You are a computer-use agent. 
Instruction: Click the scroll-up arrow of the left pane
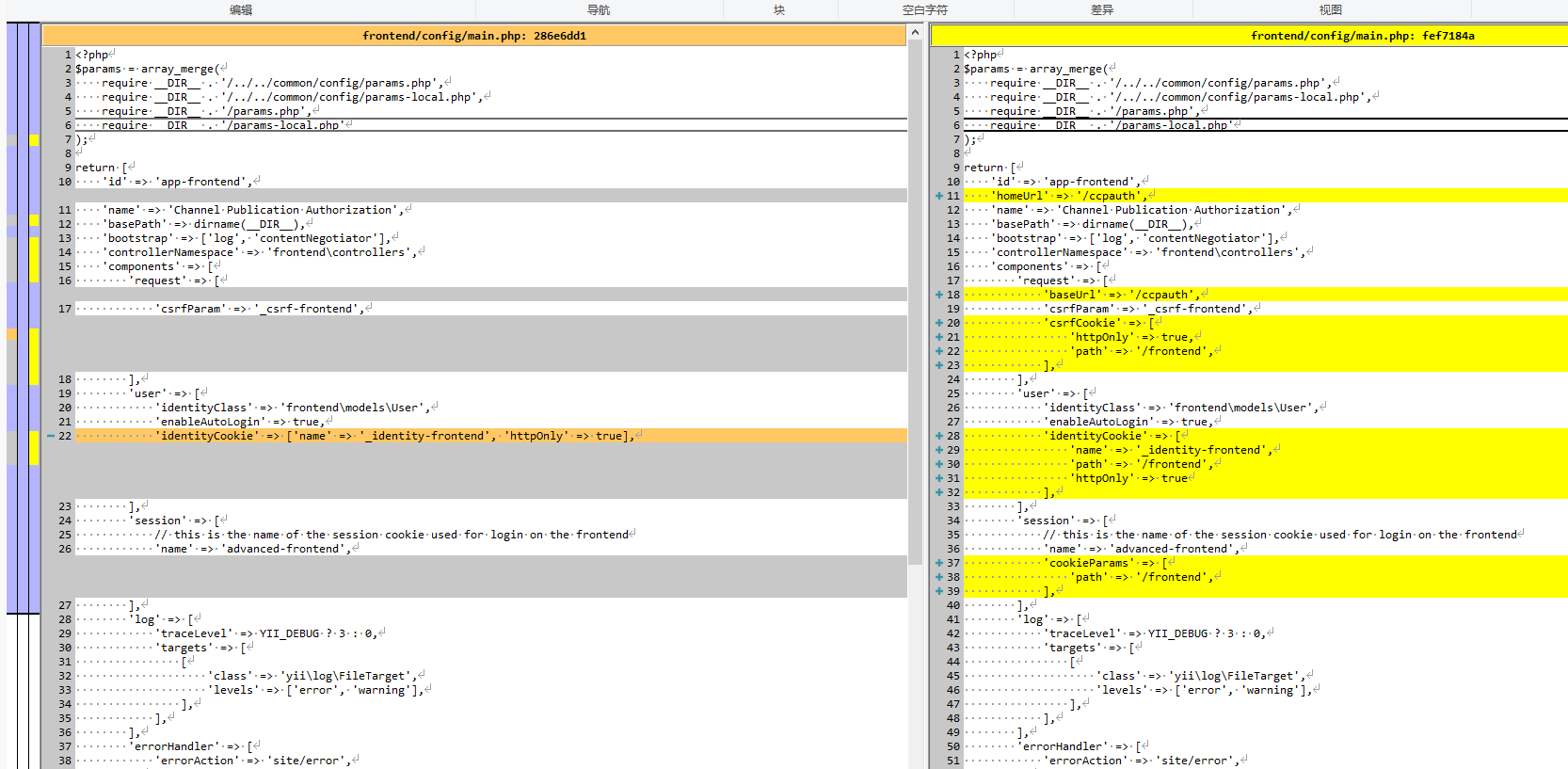(915, 33)
